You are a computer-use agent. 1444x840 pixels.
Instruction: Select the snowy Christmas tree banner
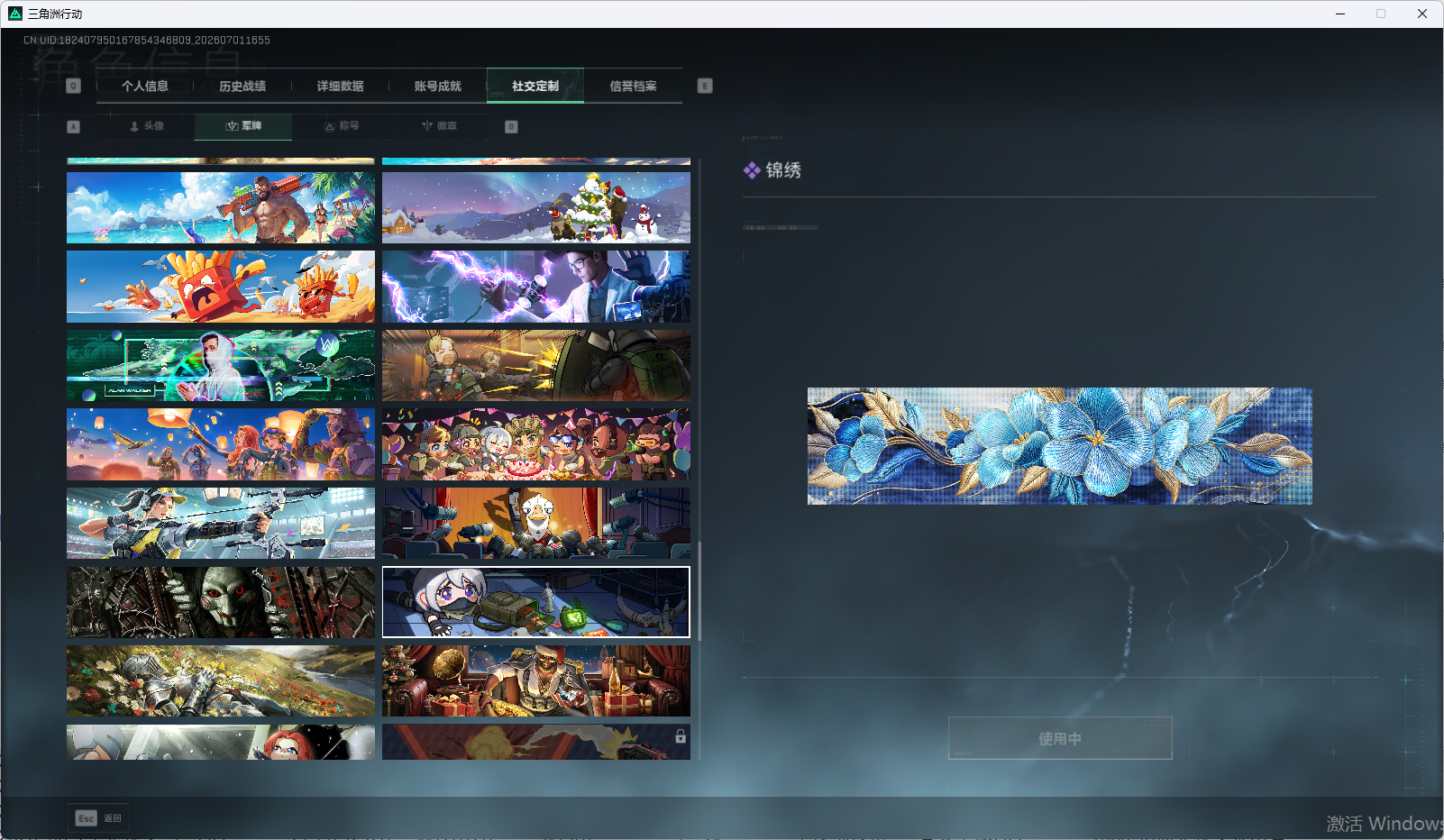[536, 208]
